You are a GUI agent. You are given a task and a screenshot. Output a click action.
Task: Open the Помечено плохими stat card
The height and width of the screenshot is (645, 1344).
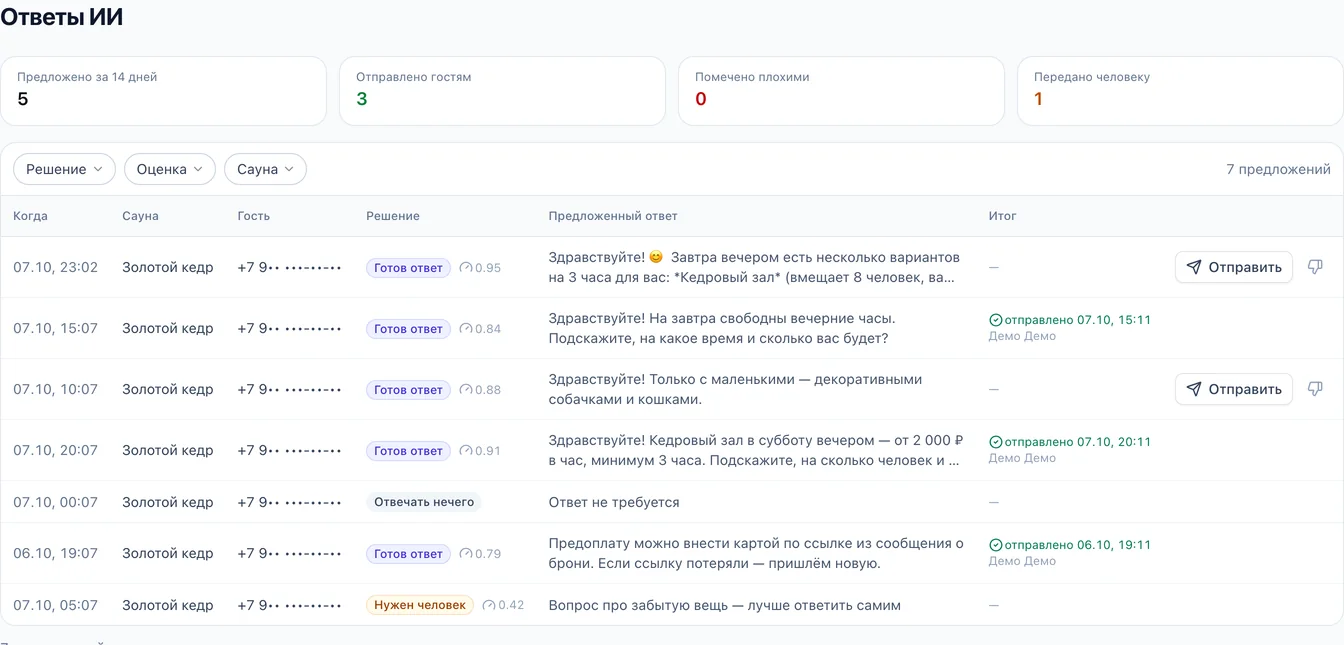pyautogui.click(x=841, y=91)
